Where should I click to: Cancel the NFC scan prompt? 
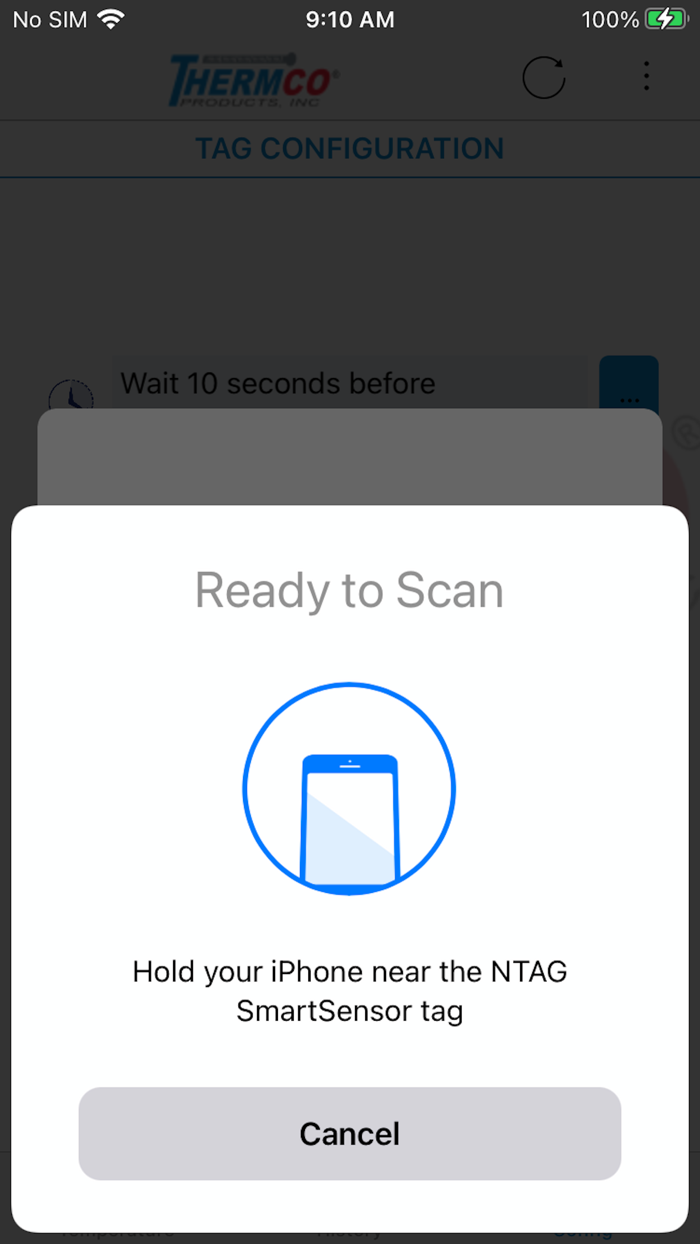tap(350, 1133)
